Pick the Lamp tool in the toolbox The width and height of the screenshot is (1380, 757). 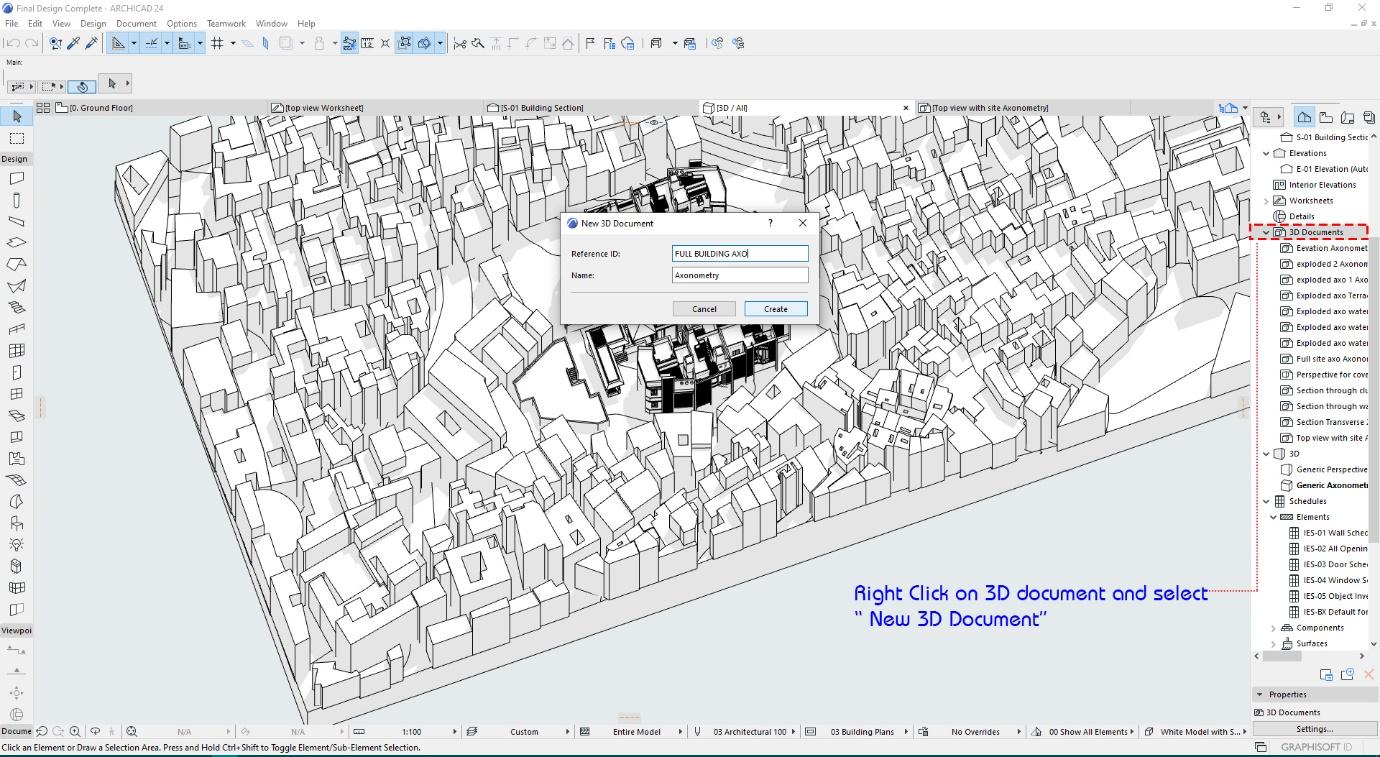(16, 545)
